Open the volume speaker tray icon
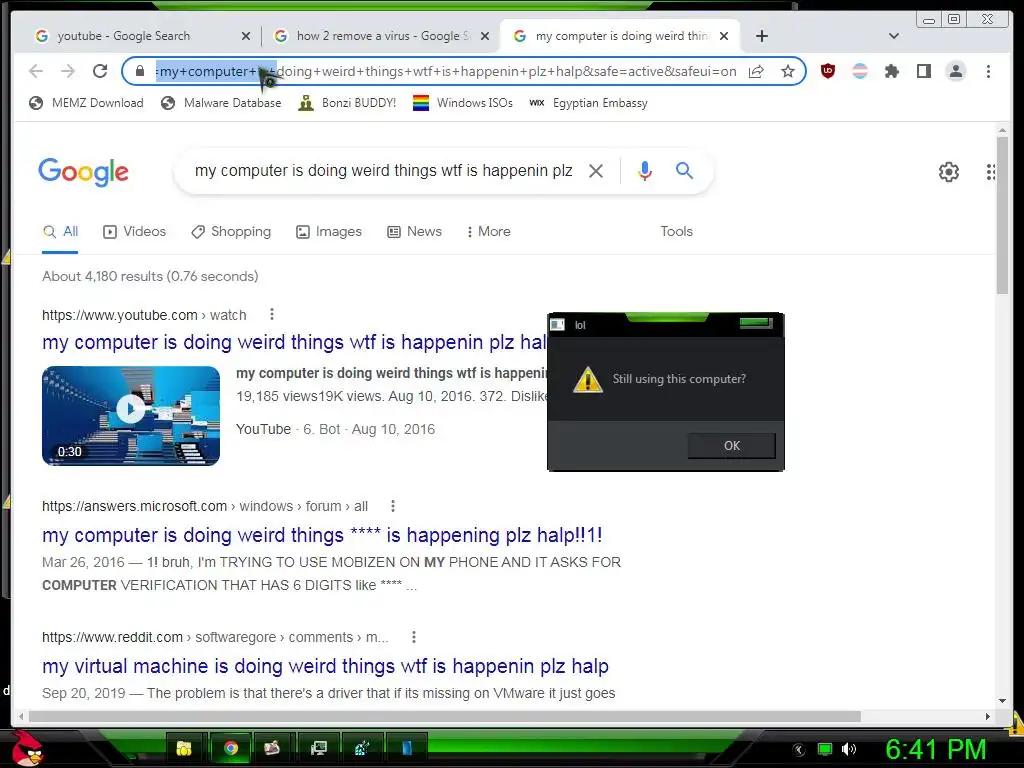The image size is (1024, 768). [849, 749]
